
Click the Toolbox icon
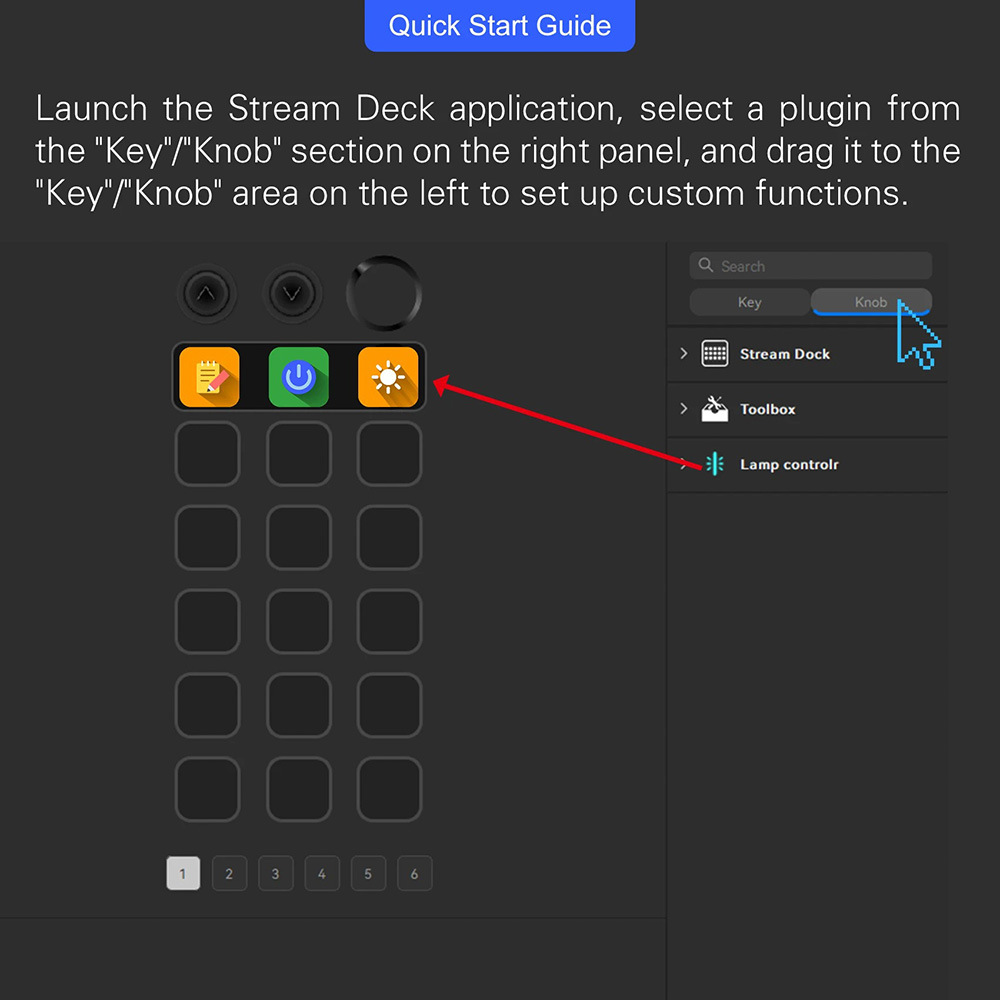(715, 409)
